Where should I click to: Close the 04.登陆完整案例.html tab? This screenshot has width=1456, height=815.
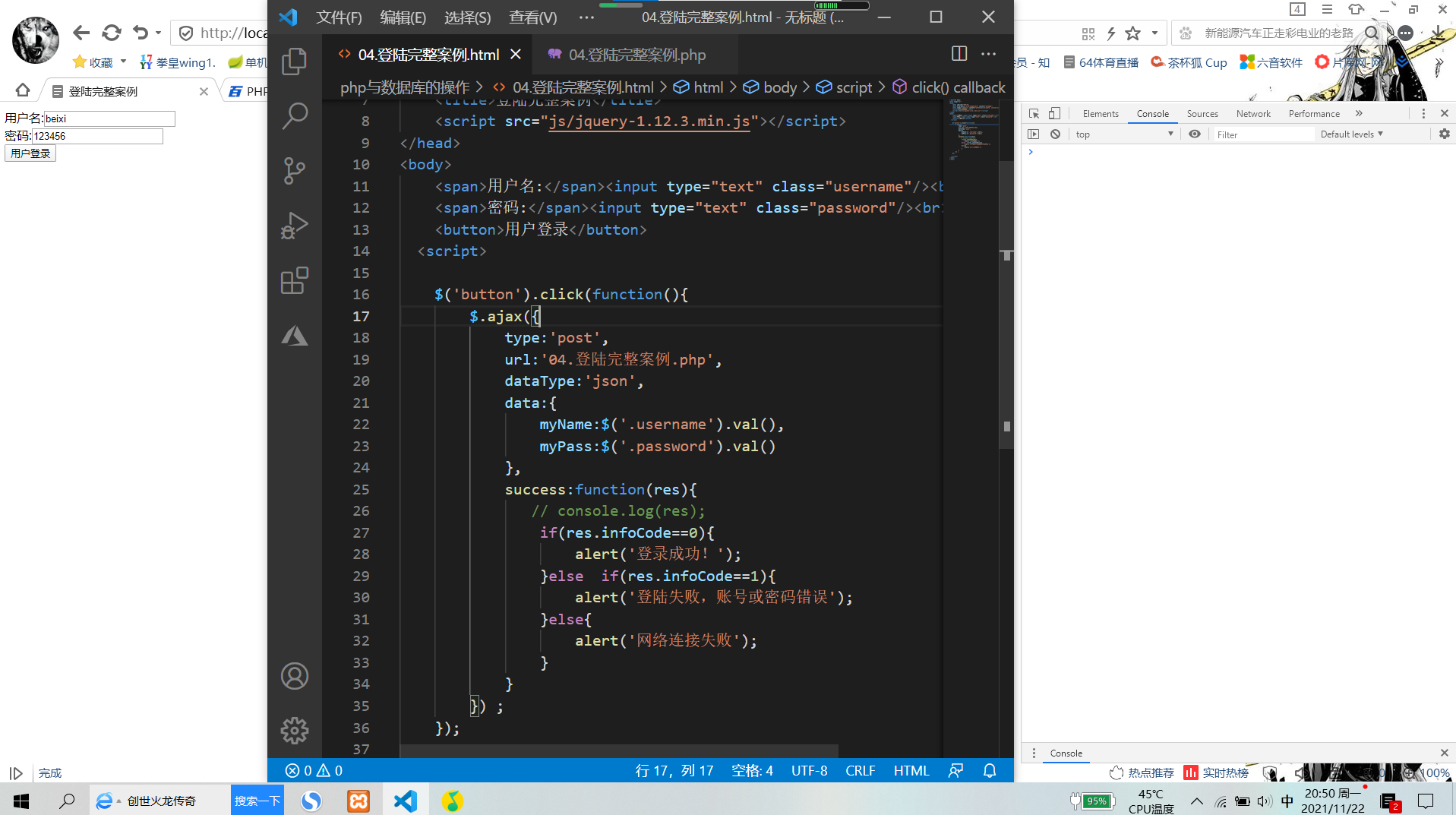[x=516, y=55]
